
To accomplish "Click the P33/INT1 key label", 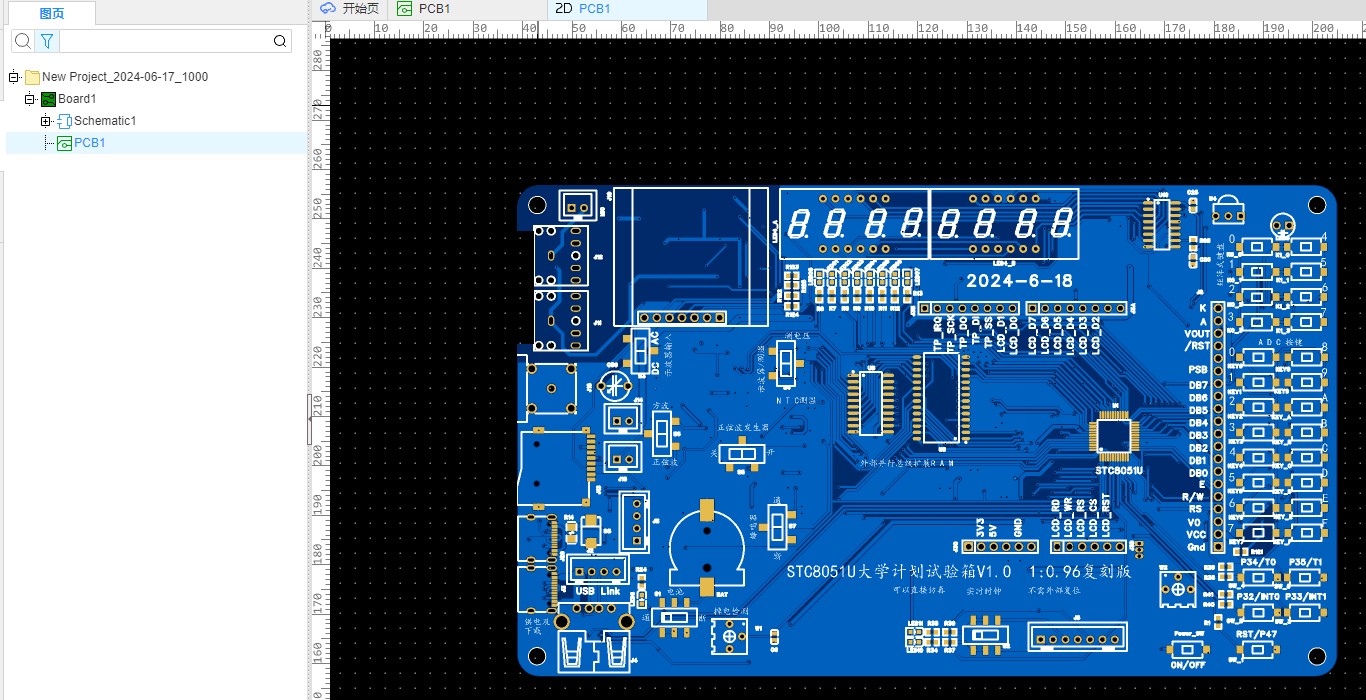I will [x=1306, y=596].
